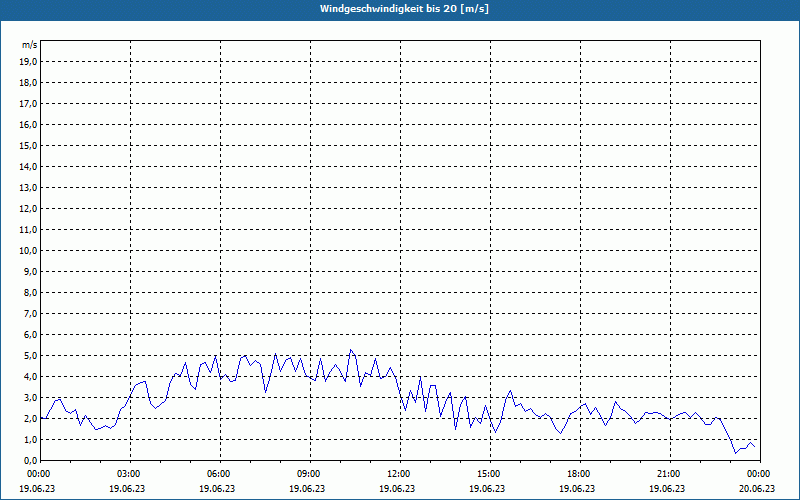The height and width of the screenshot is (500, 800).
Task: Pick the 5,0 axis label
Action: coord(31,356)
